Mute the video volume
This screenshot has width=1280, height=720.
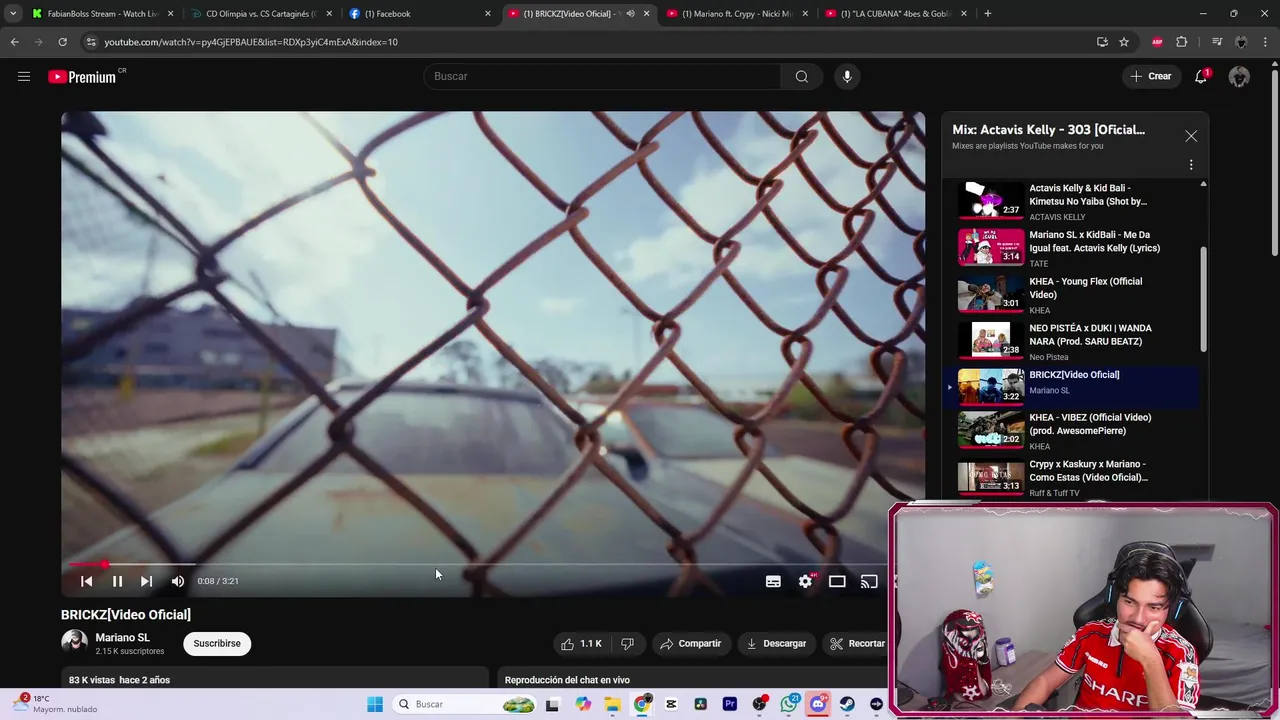pyautogui.click(x=177, y=581)
